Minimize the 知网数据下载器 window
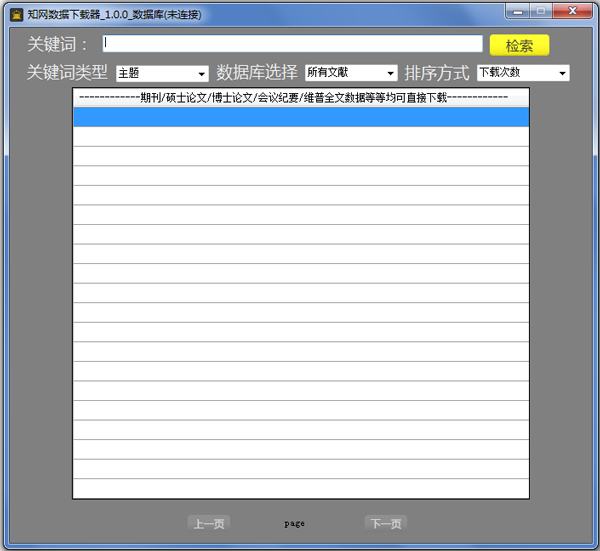Screen dimensions: 600x551 tap(518, 11)
